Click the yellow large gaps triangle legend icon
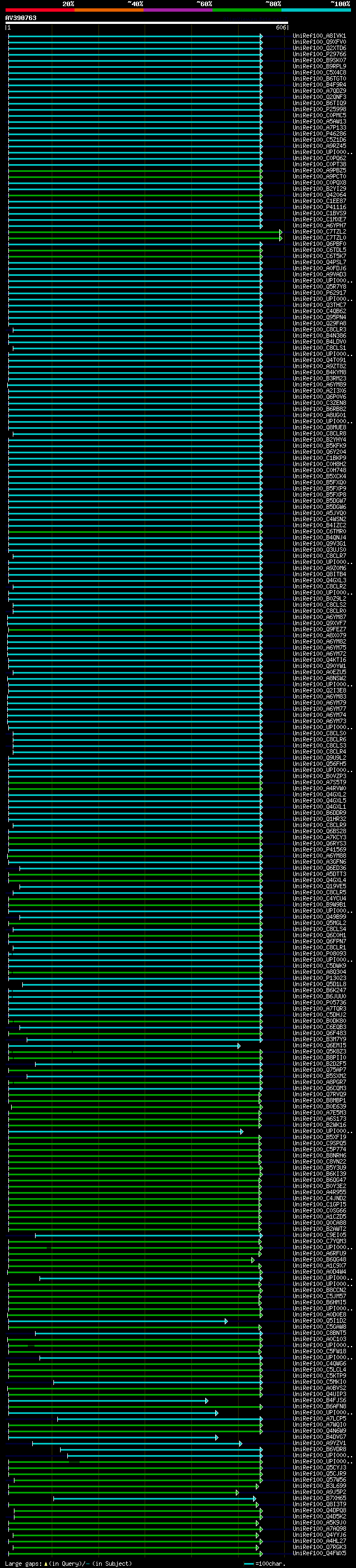Screen dimensions: 356x1568 [46, 1564]
